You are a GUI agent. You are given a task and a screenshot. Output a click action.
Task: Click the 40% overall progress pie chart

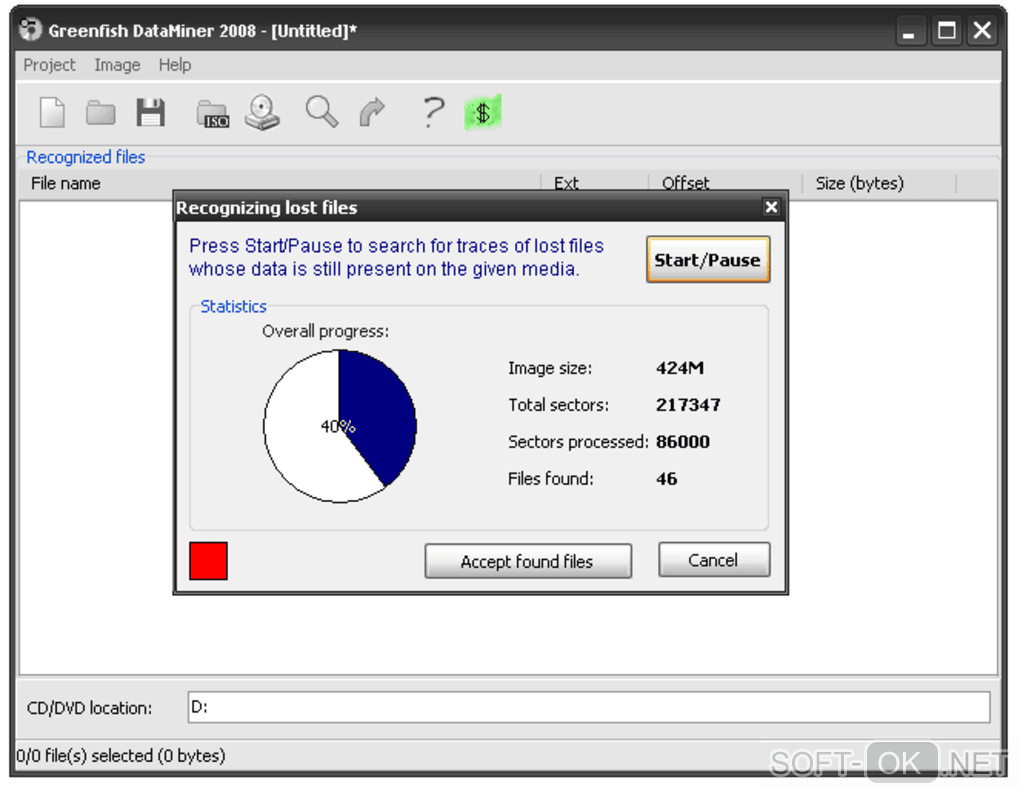point(340,426)
